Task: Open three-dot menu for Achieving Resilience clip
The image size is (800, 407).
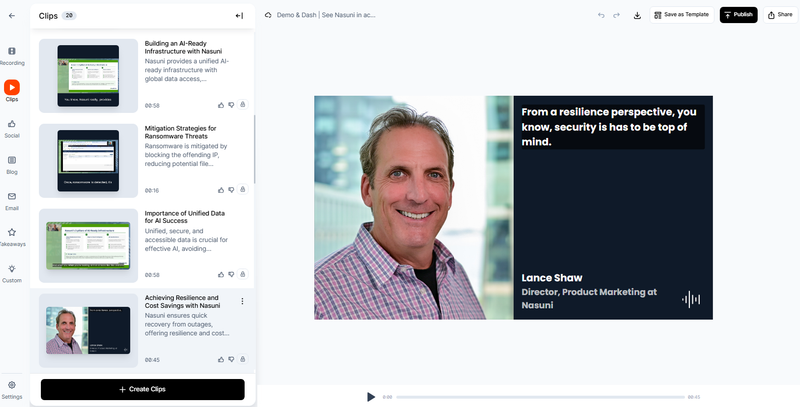Action: coord(242,301)
